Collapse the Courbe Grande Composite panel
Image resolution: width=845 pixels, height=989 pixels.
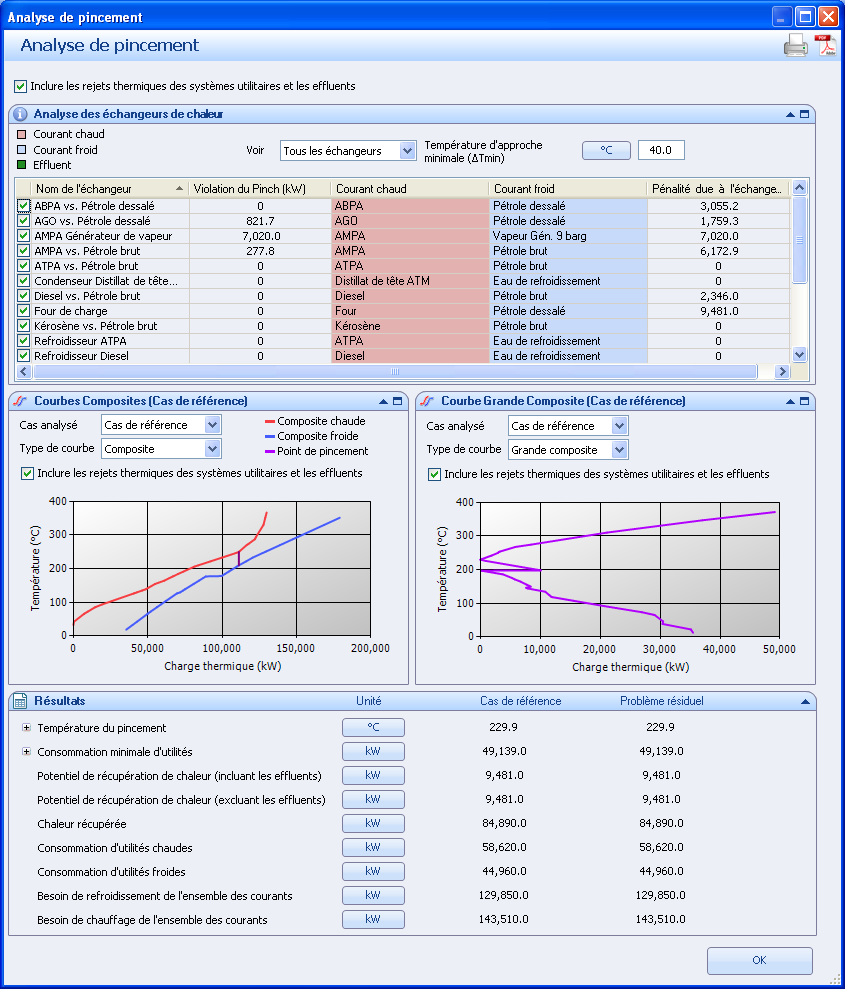click(790, 401)
